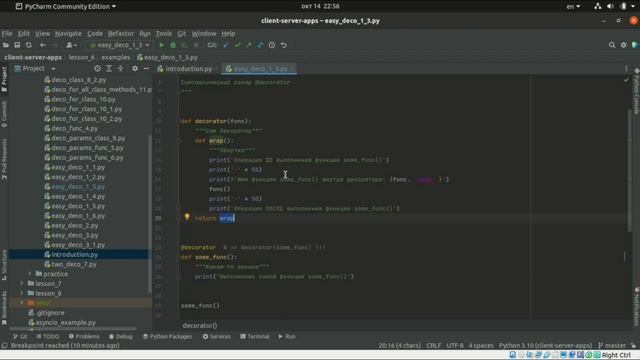This screenshot has height=360, width=640.
Task: Open the Navigate menu
Action: [68, 33]
